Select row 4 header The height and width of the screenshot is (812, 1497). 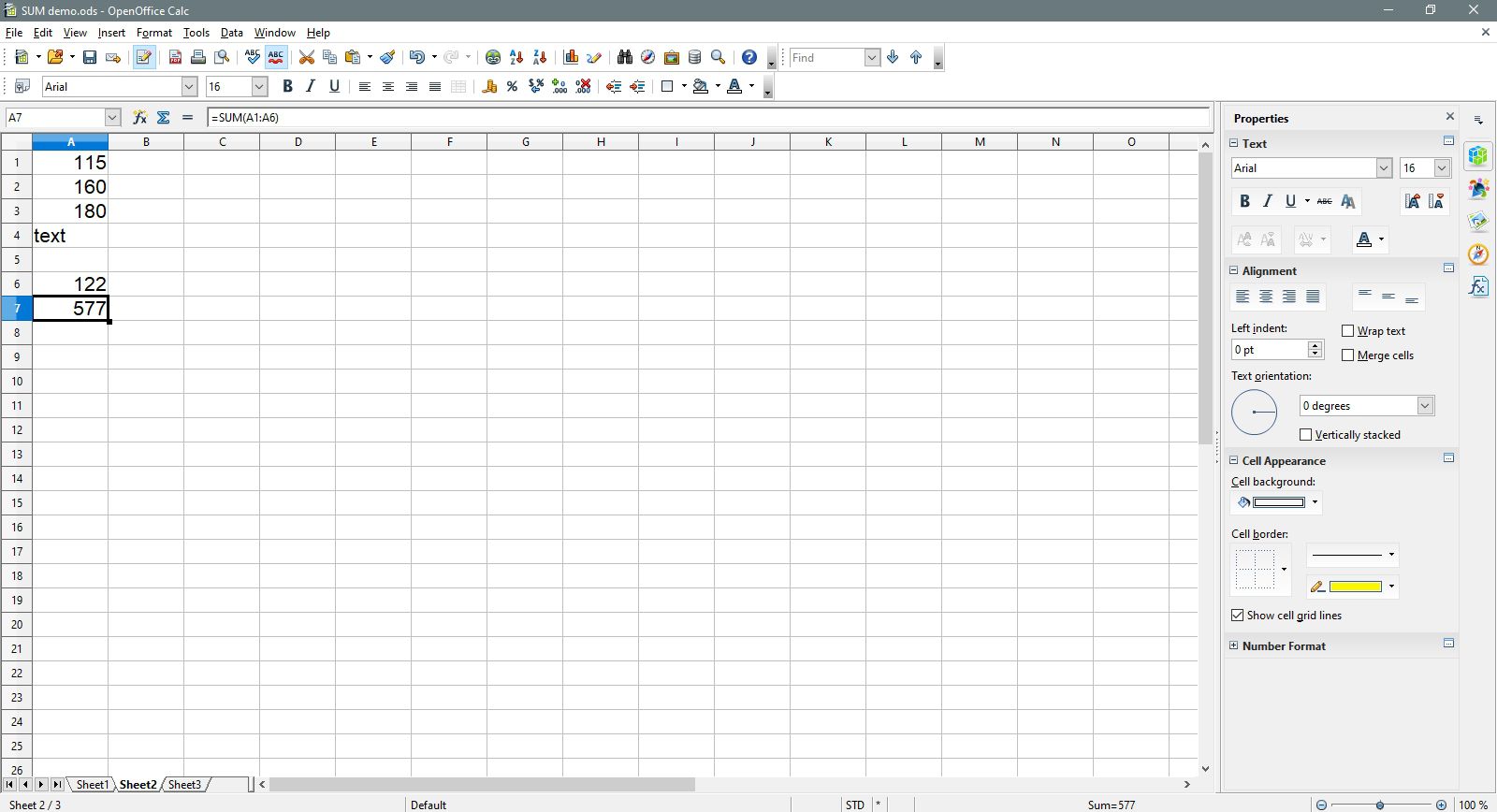17,236
